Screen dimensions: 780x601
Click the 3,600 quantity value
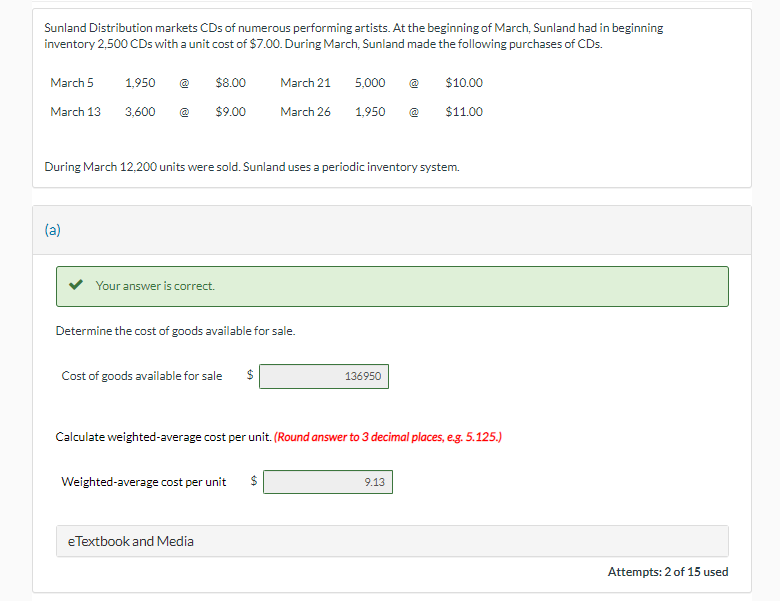140,112
